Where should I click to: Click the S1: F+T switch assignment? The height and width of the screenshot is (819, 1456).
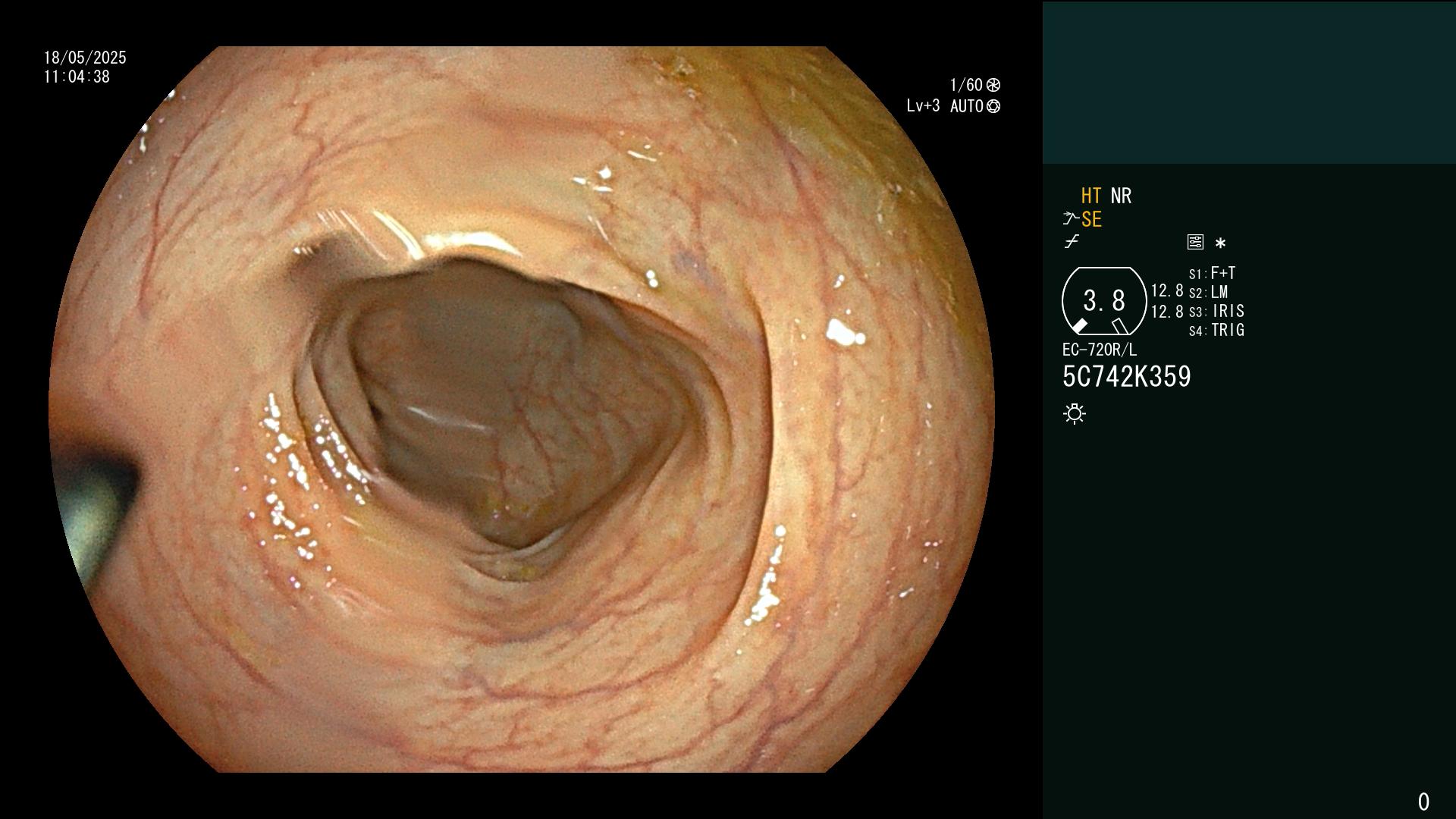pos(1213,273)
